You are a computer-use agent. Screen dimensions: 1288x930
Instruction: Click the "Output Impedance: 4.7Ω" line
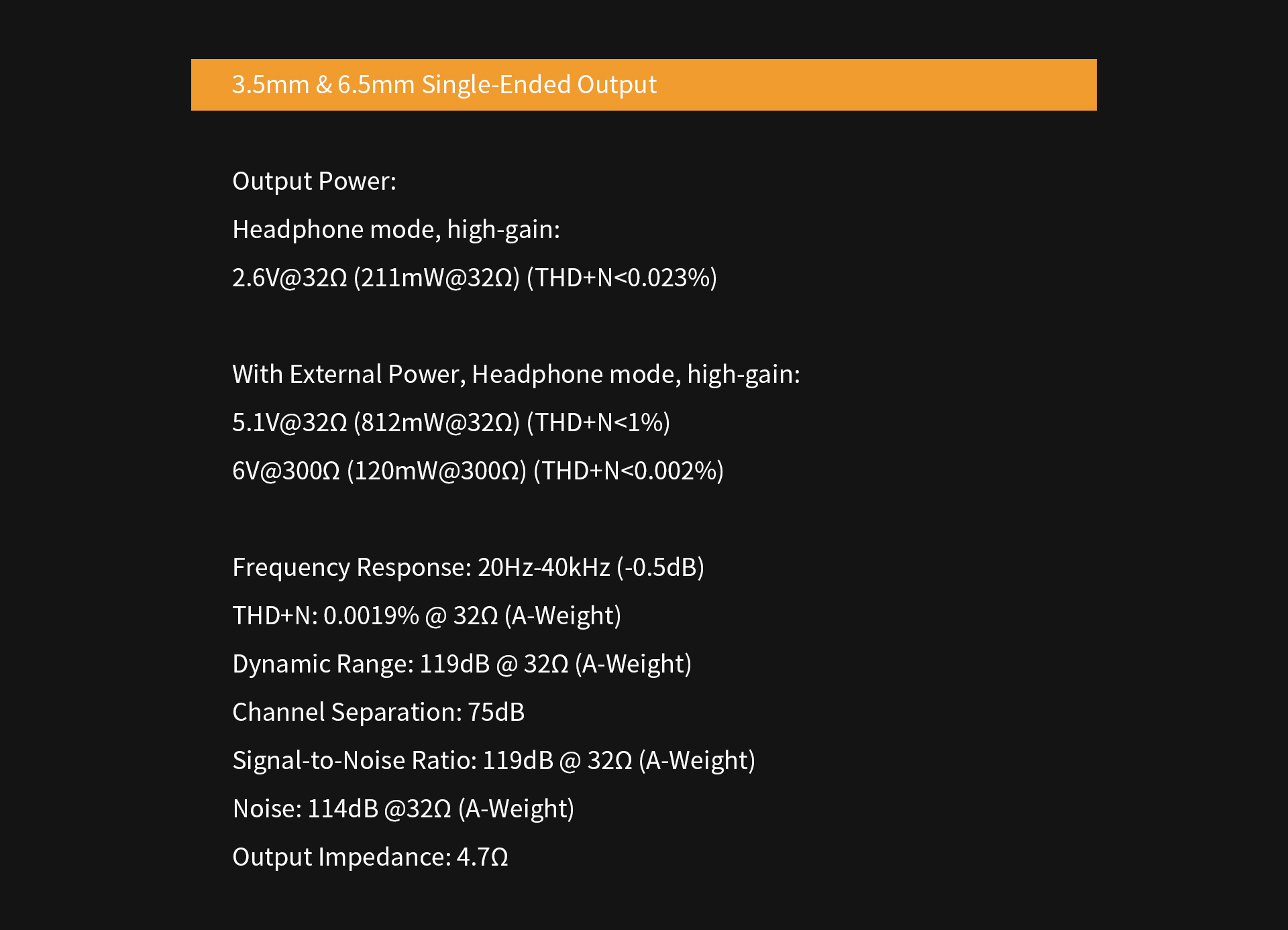[x=370, y=857]
